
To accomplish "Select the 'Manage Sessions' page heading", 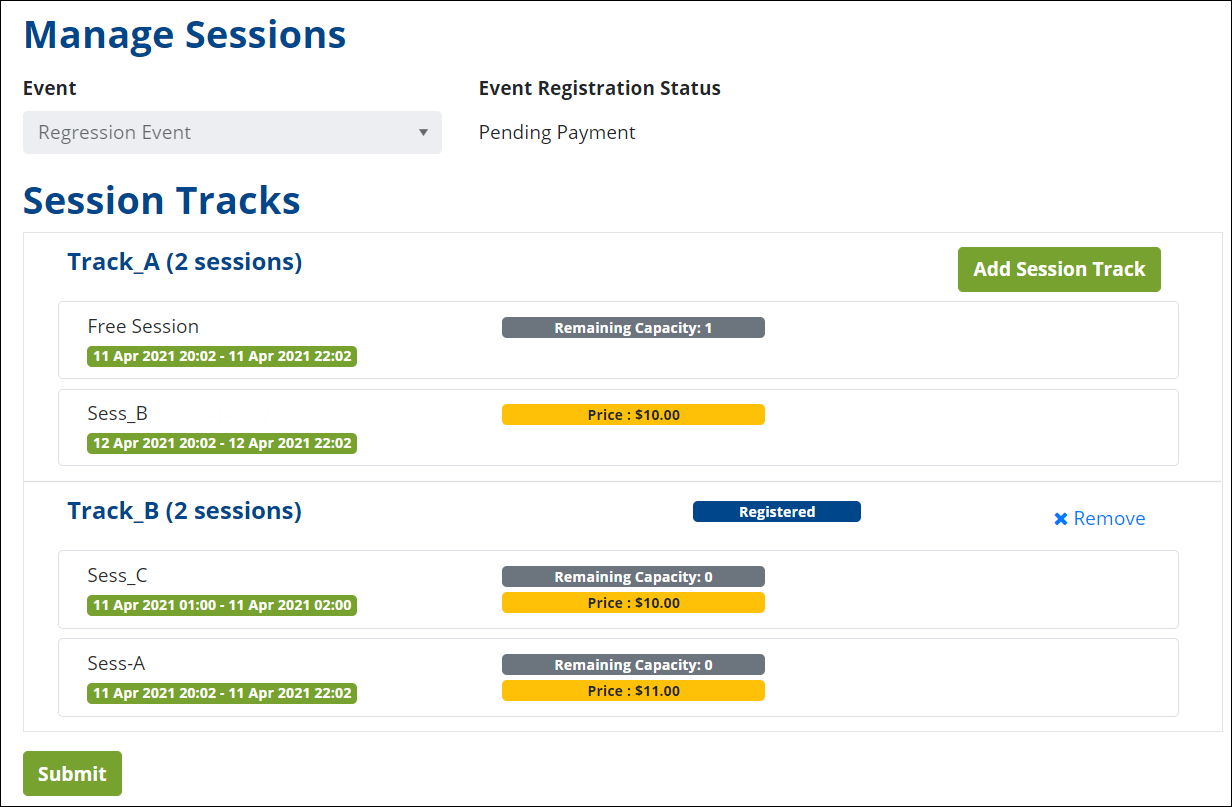I will pos(184,34).
